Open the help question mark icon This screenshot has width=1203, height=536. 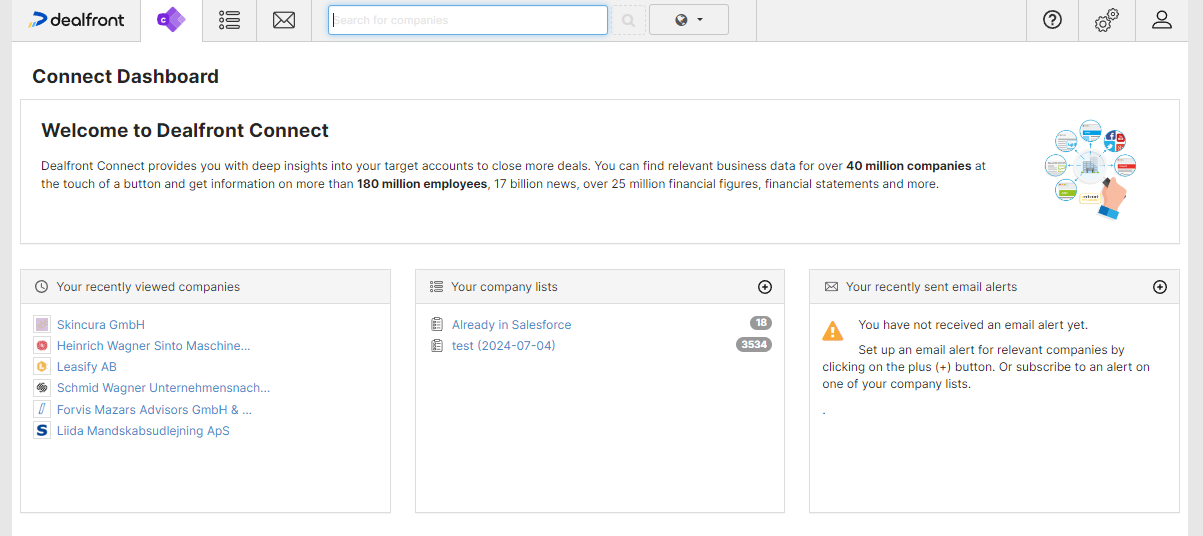(1052, 20)
